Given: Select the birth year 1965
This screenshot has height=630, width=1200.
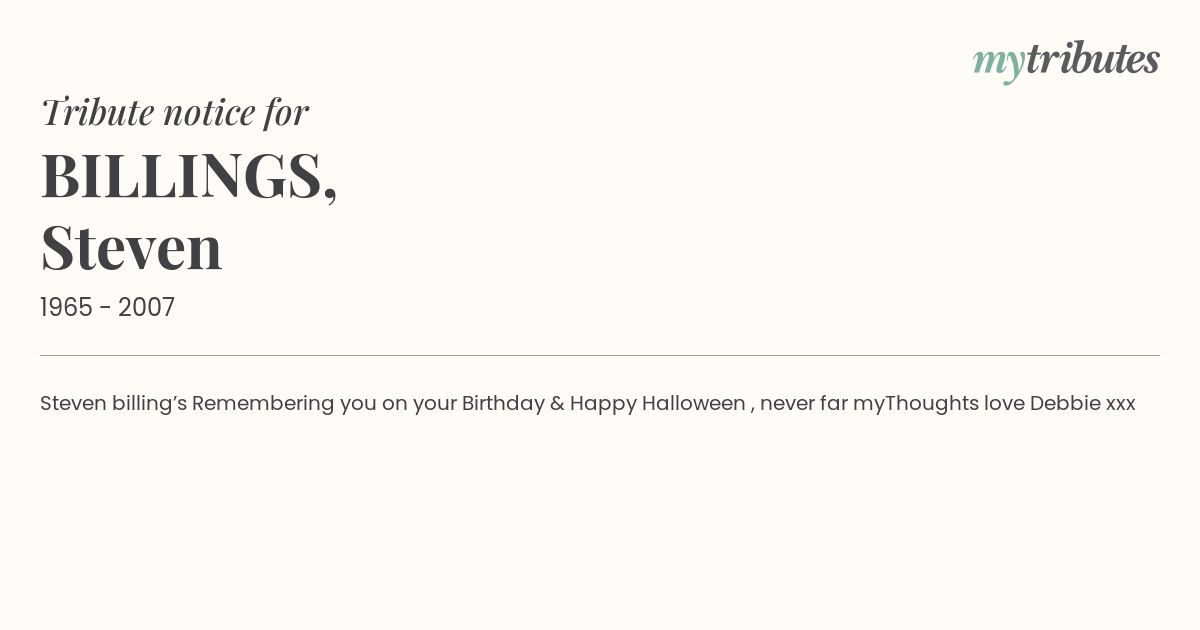Looking at the screenshot, I should pyautogui.click(x=67, y=308).
